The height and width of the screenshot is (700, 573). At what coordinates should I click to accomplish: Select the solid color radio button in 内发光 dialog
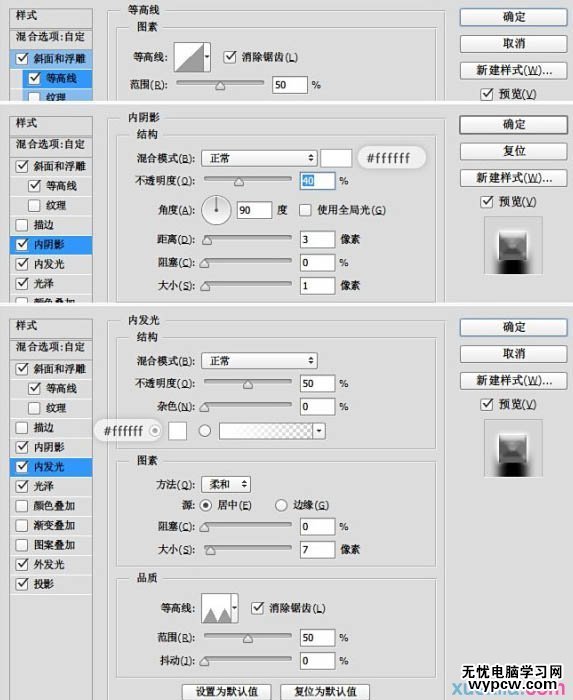(x=155, y=431)
